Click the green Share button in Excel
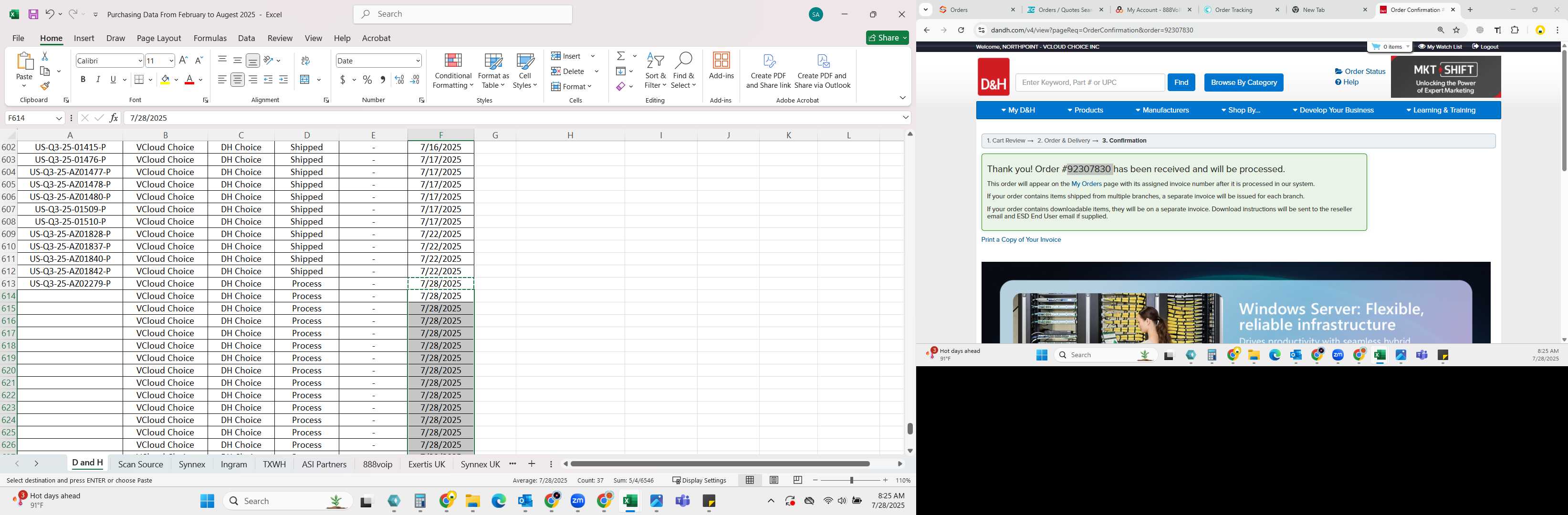Viewport: 1568px width, 515px height. click(x=887, y=38)
